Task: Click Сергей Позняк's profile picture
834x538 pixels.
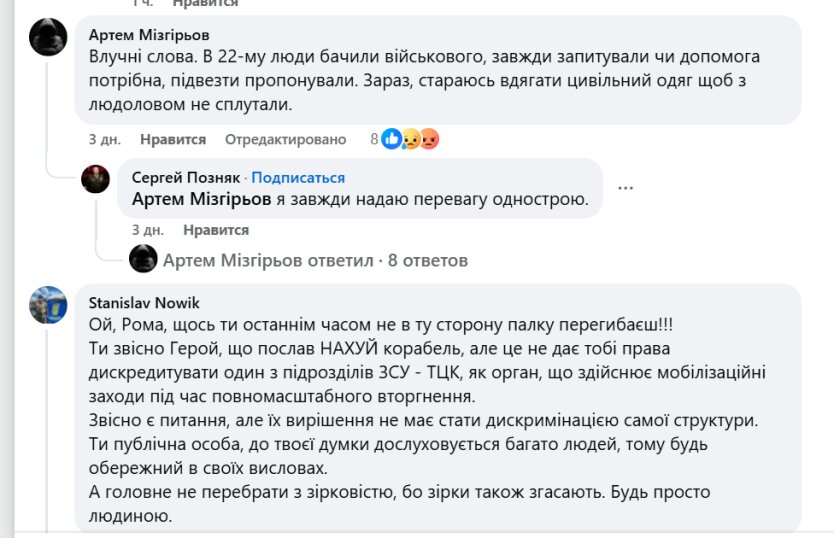Action: 95,179
